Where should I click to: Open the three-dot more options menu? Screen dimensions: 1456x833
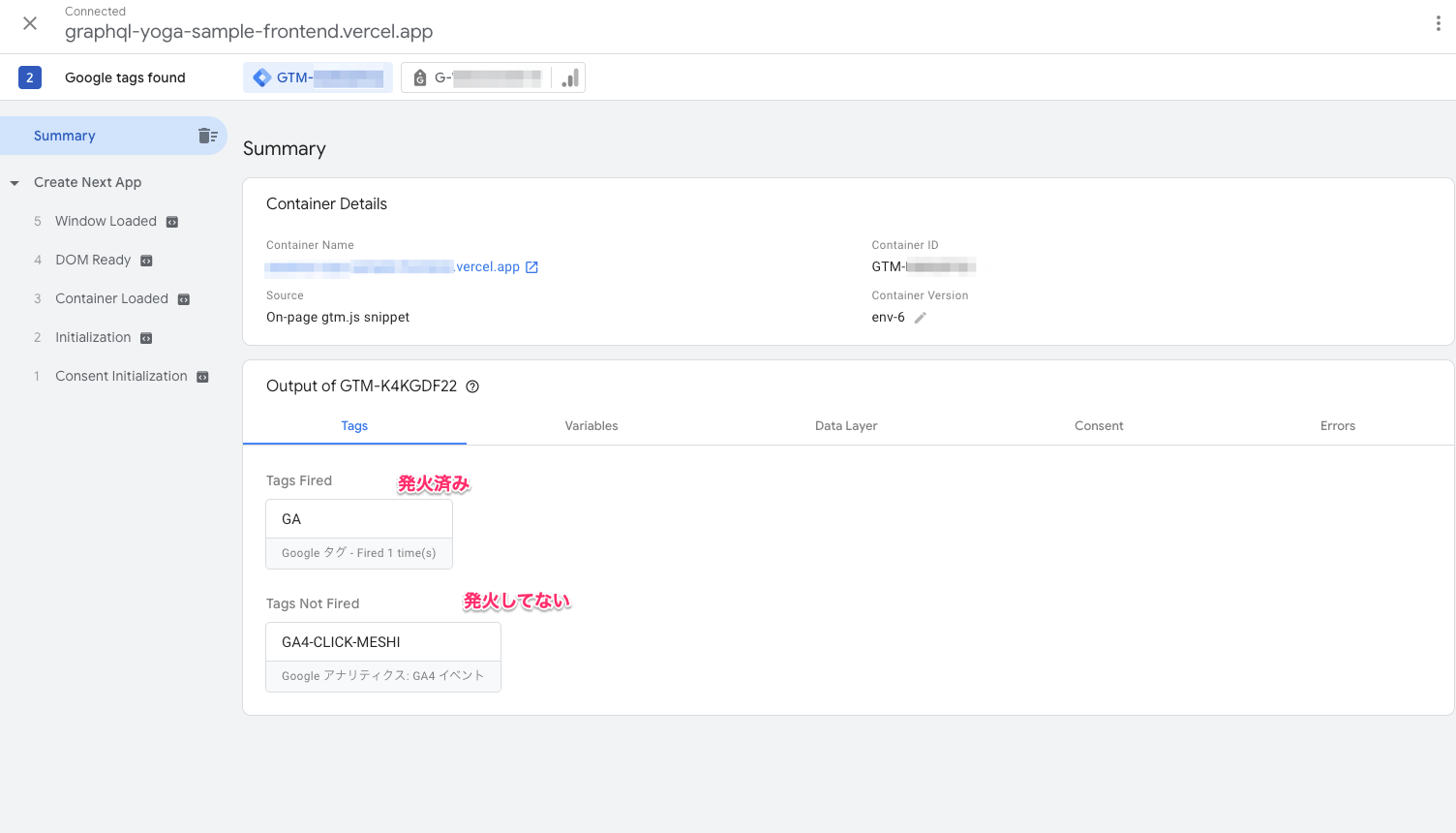pos(1438,23)
